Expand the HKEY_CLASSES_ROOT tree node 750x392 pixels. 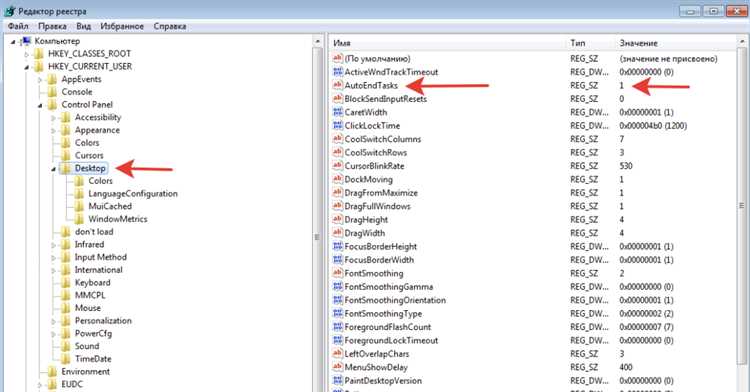[x=27, y=54]
